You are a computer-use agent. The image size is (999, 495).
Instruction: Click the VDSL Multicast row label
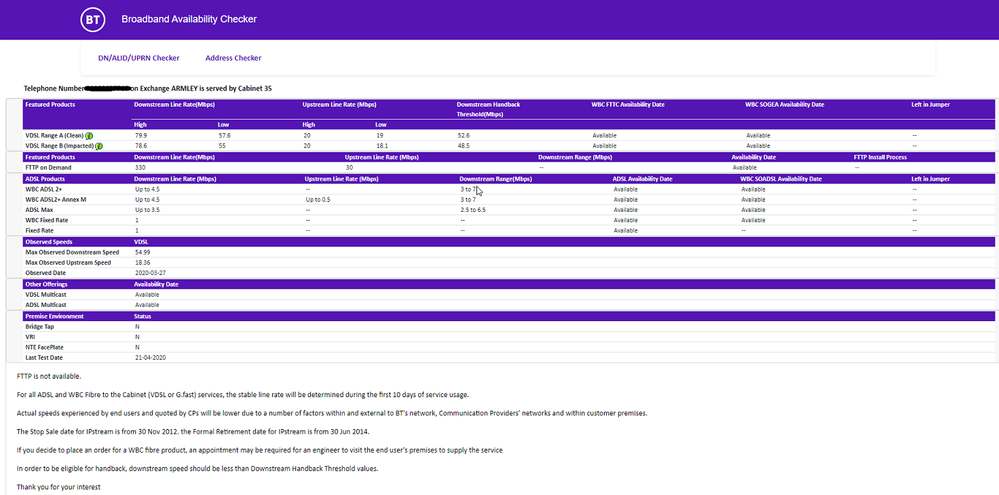point(46,294)
